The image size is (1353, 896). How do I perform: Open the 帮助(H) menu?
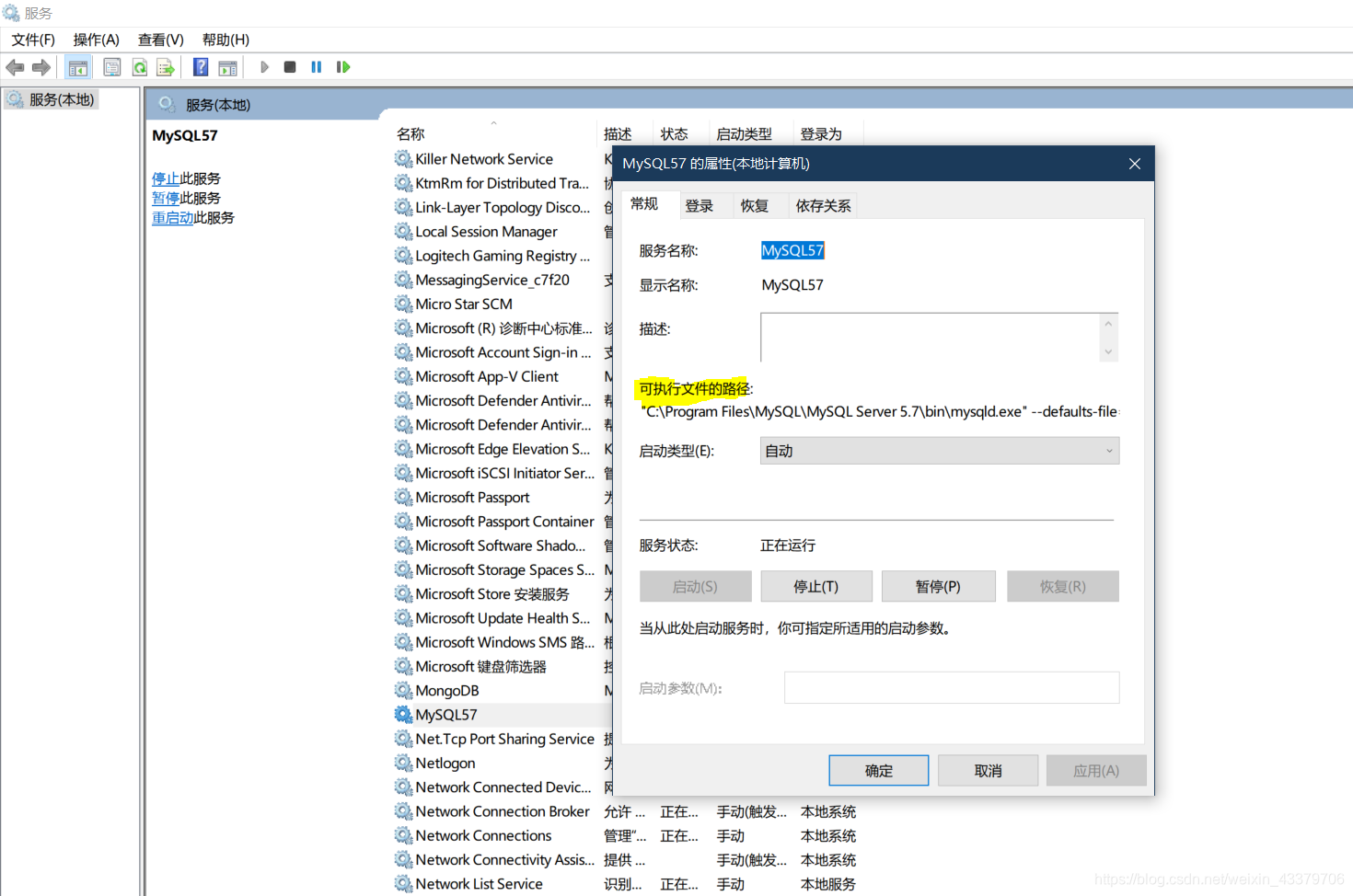coord(225,40)
